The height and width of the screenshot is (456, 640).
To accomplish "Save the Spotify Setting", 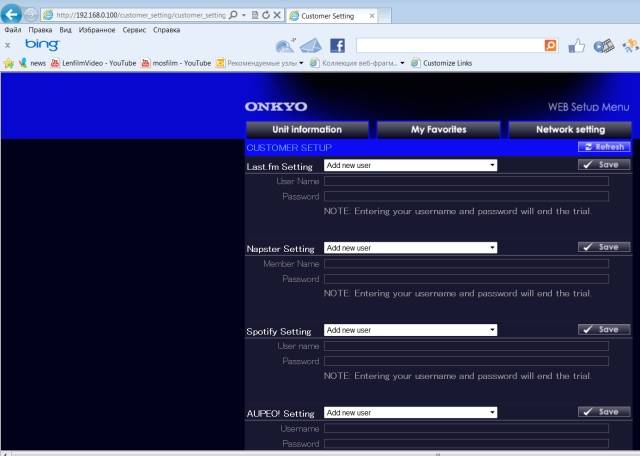I will [604, 329].
